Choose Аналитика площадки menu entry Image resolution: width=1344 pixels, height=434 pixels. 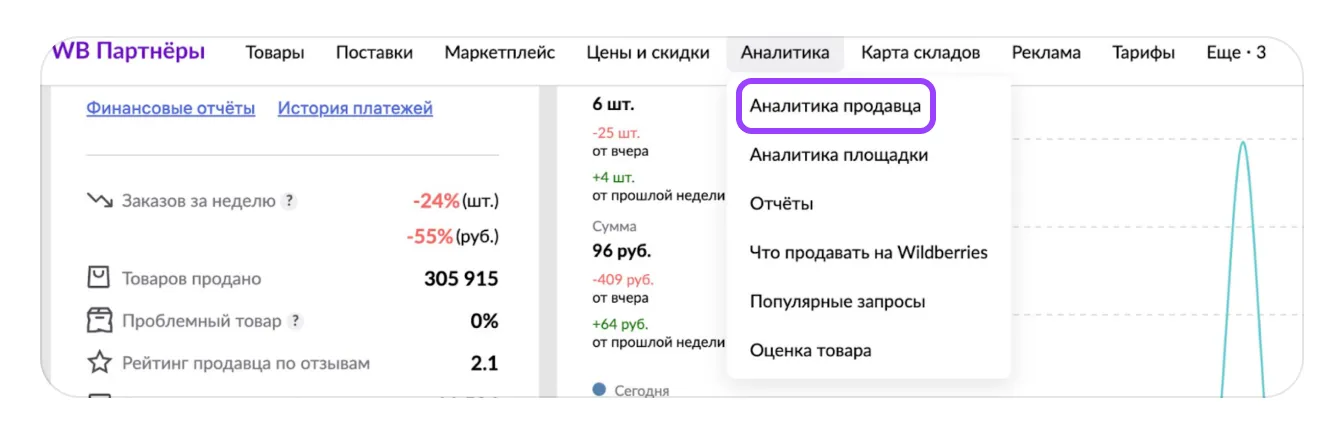tap(838, 155)
